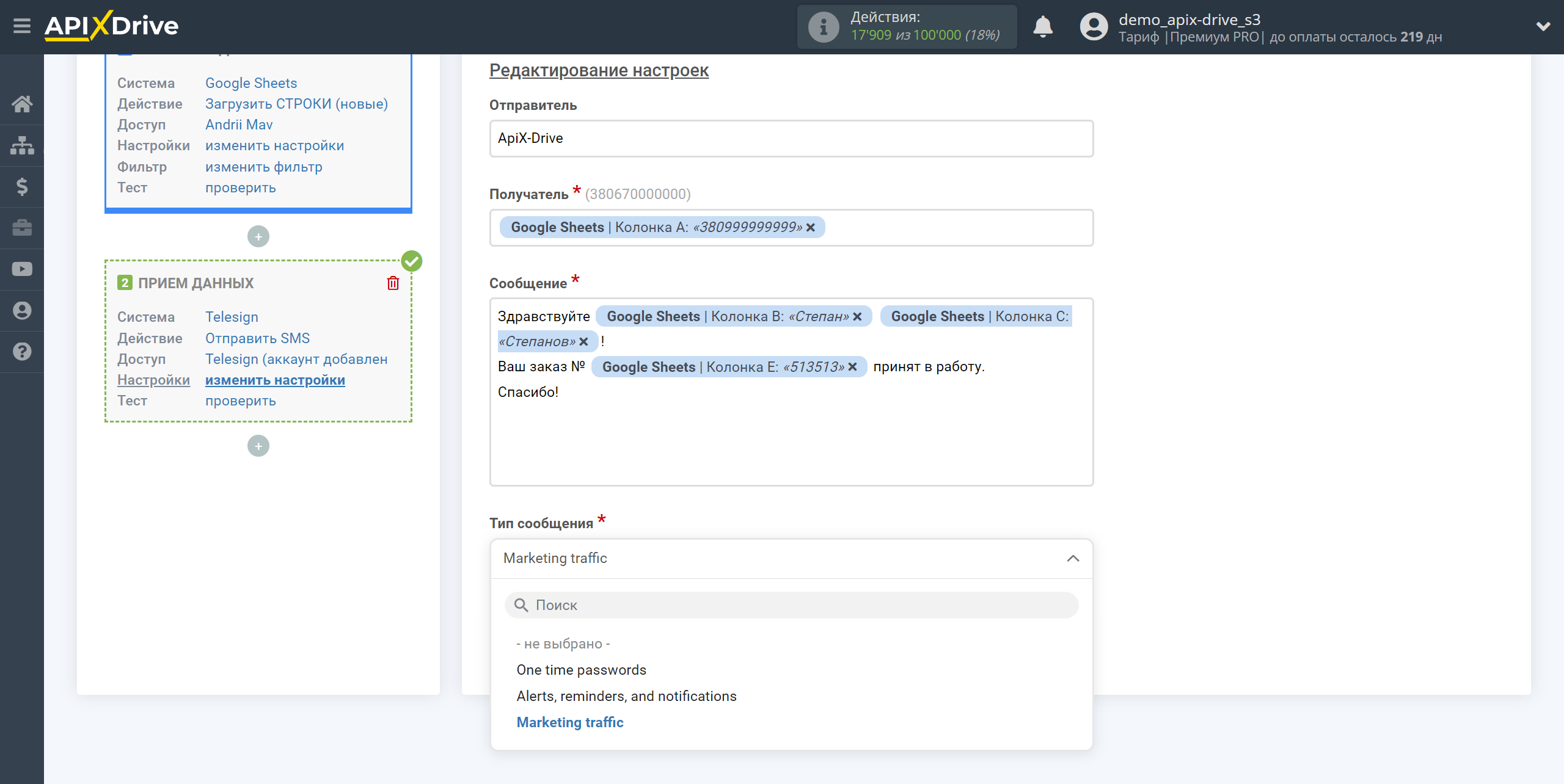This screenshot has height=784, width=1564.
Task: Select 'One time passwords' option
Action: point(581,670)
